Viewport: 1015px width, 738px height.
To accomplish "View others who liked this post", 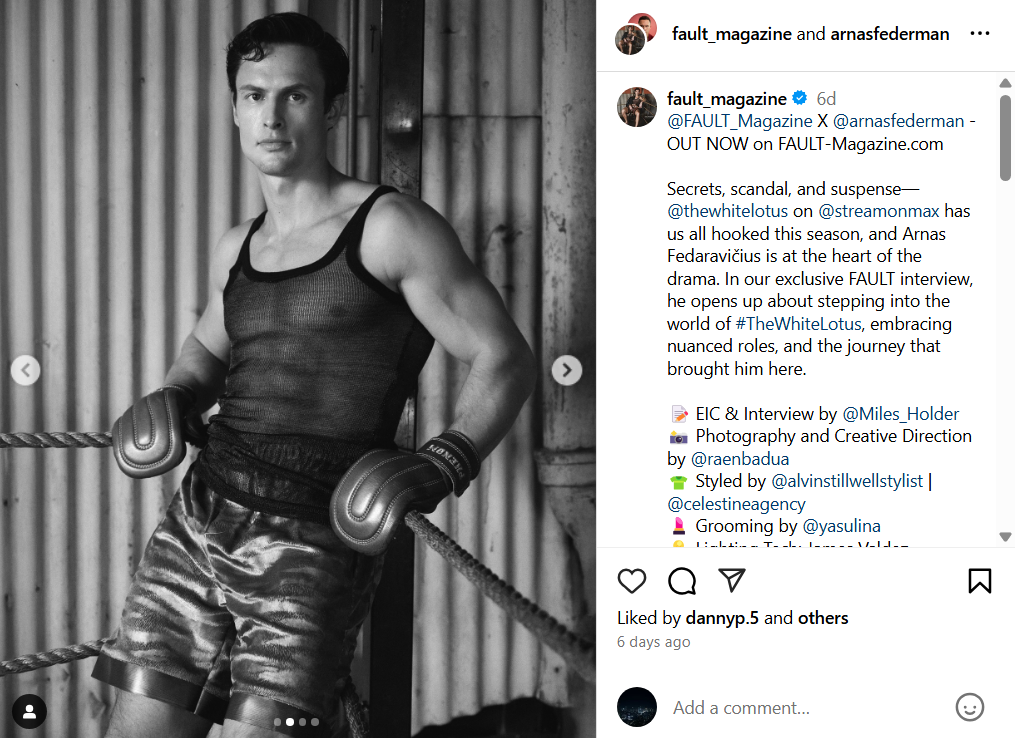I will pos(824,618).
